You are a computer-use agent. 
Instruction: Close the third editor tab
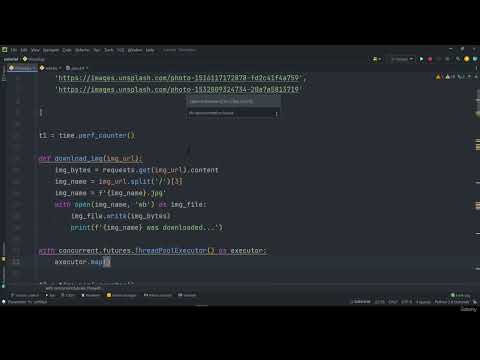pos(87,68)
